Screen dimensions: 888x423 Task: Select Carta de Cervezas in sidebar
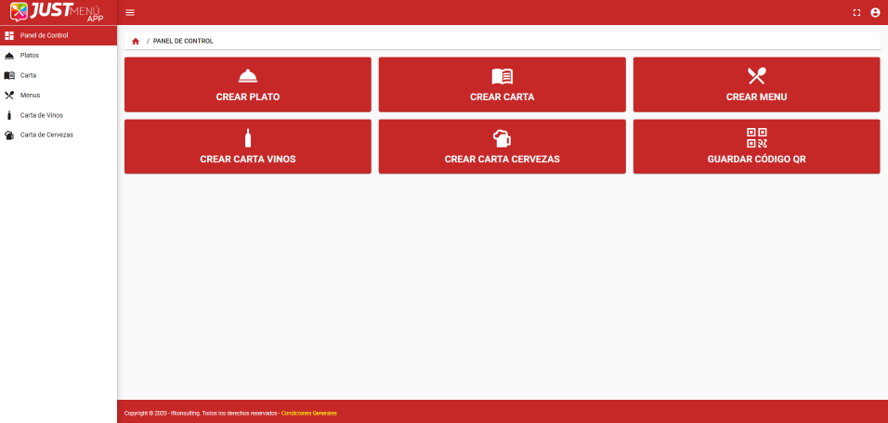[46, 135]
